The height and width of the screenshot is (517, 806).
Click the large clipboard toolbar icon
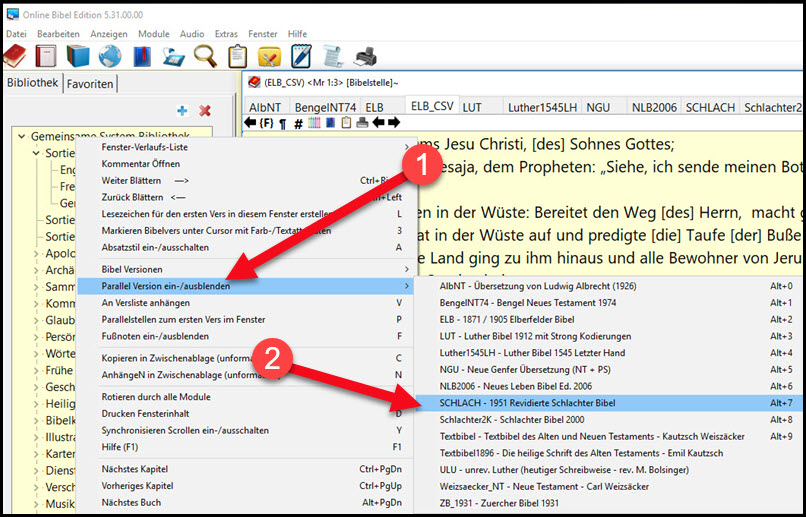coord(237,57)
